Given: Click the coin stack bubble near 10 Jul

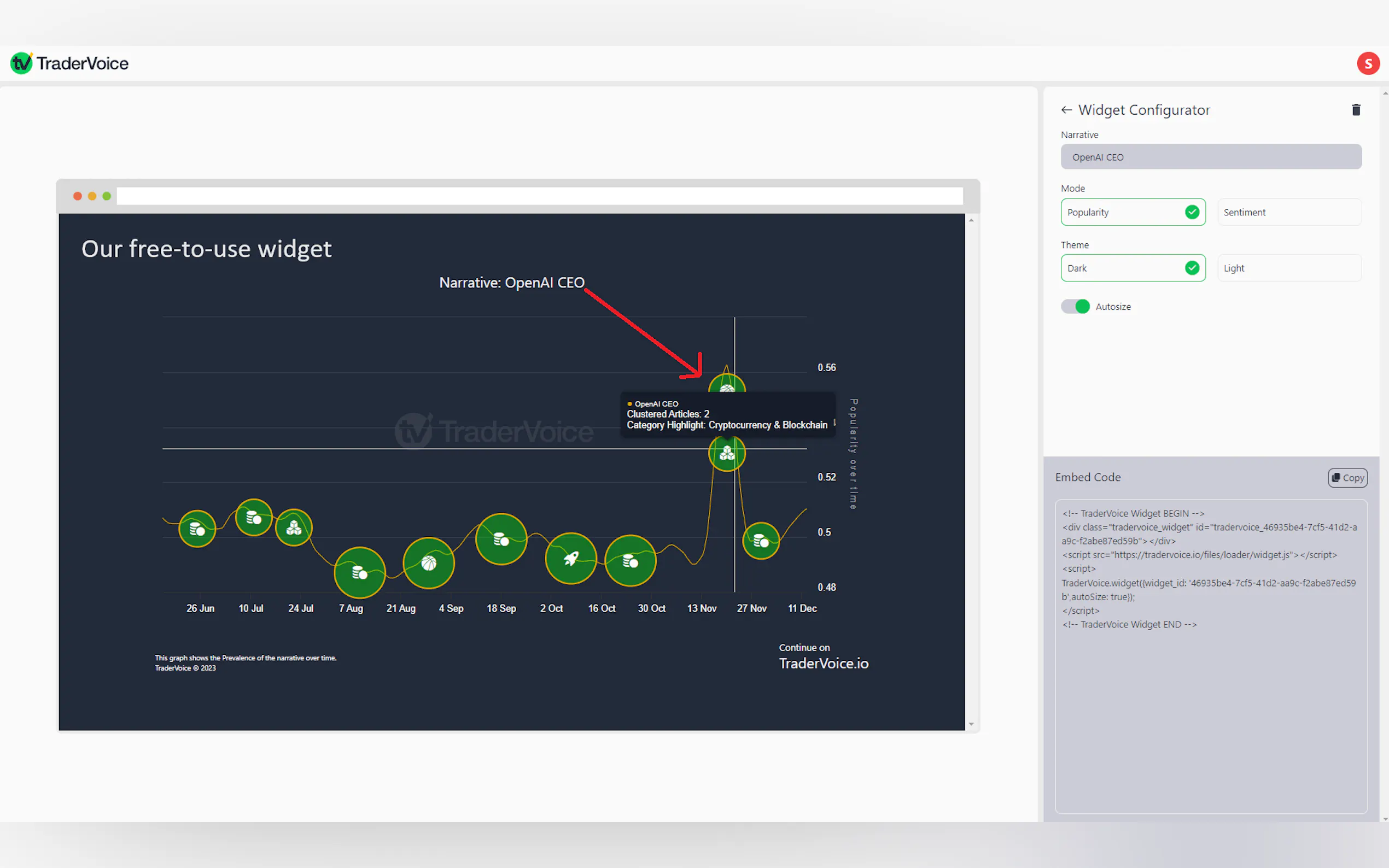Looking at the screenshot, I should (254, 518).
